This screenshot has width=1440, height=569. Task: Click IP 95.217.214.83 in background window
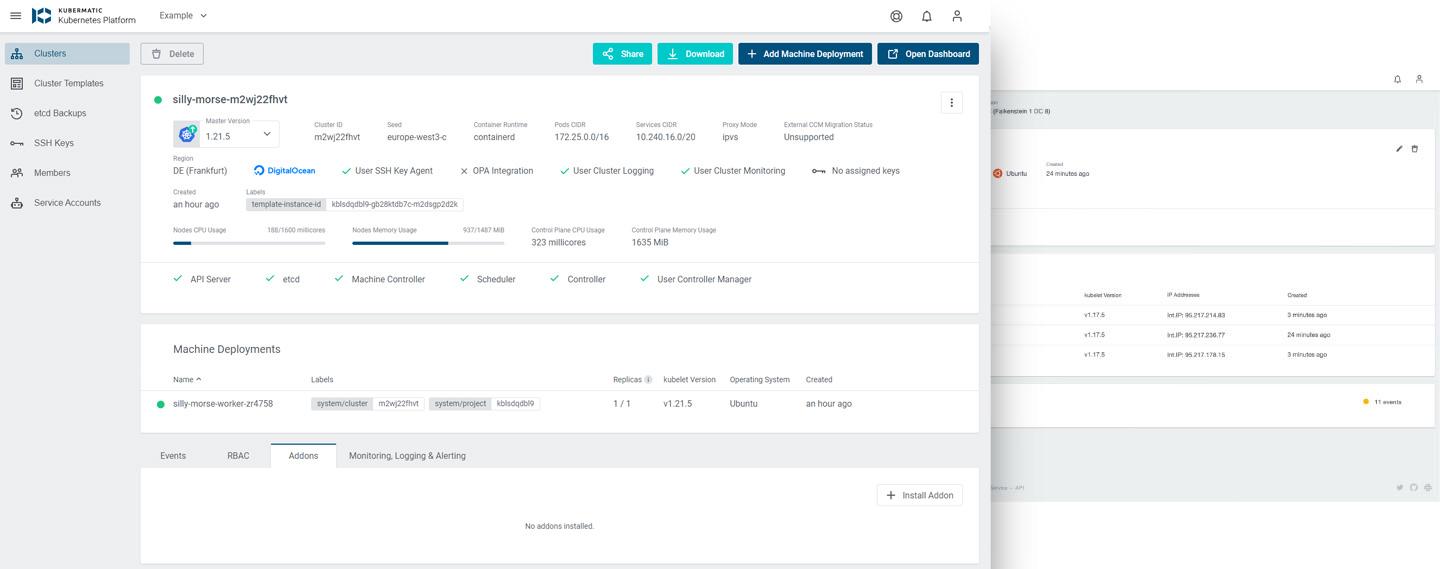point(1196,315)
